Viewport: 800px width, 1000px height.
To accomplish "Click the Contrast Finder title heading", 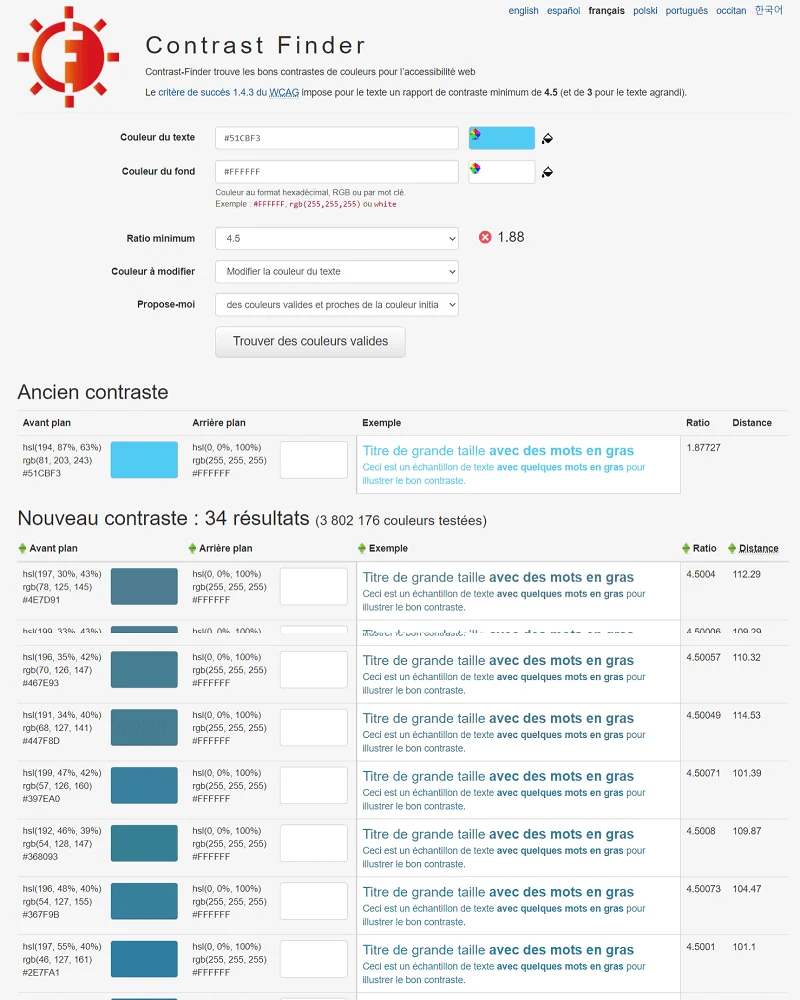I will point(256,45).
